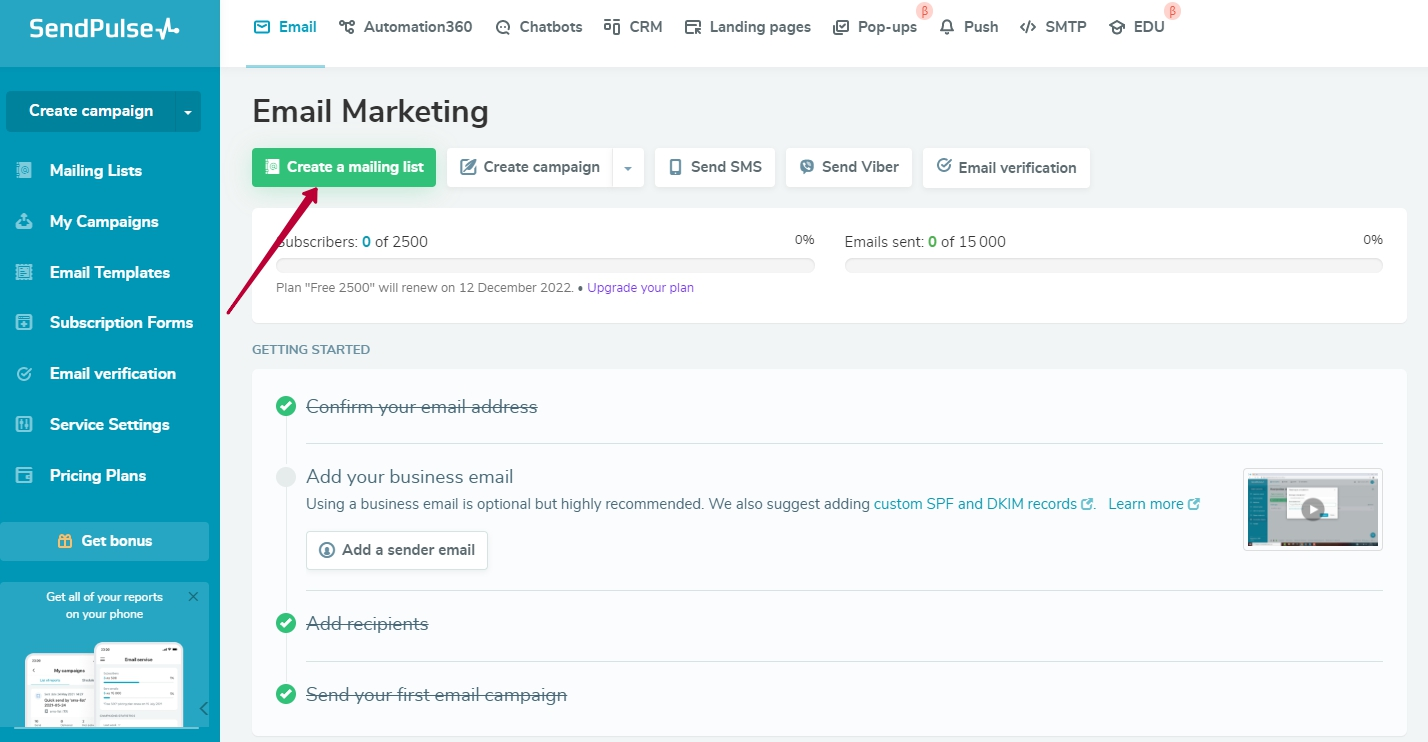The width and height of the screenshot is (1428, 742).
Task: Click the green Create a mailing list button
Action: click(343, 167)
